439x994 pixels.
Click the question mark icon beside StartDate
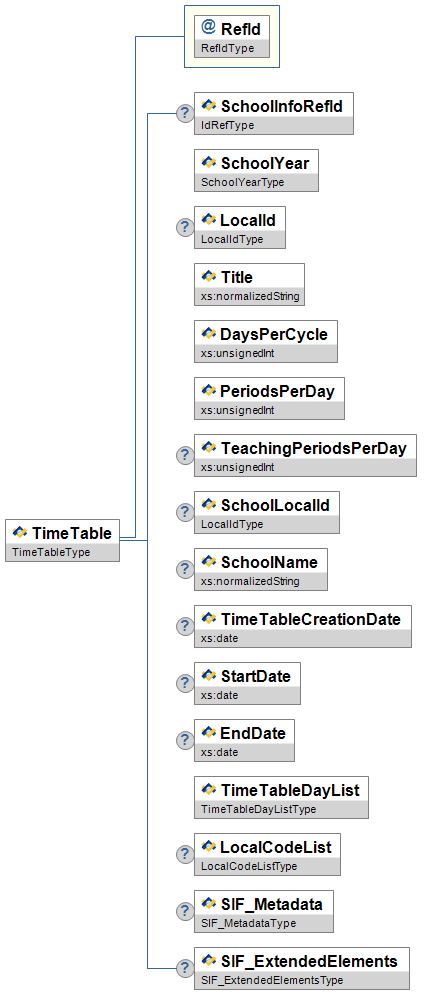[x=184, y=684]
